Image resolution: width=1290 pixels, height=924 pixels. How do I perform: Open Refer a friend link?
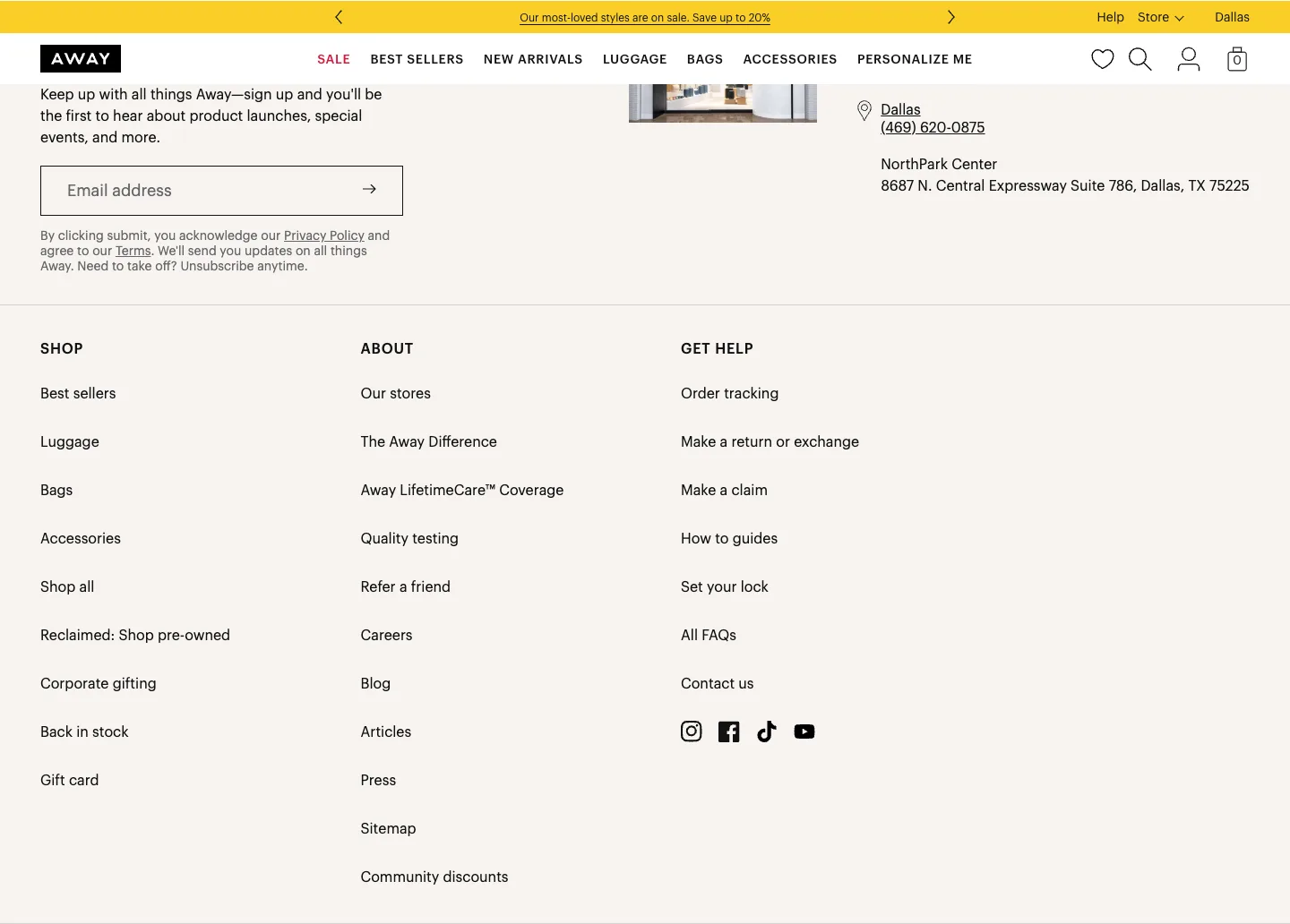click(406, 586)
